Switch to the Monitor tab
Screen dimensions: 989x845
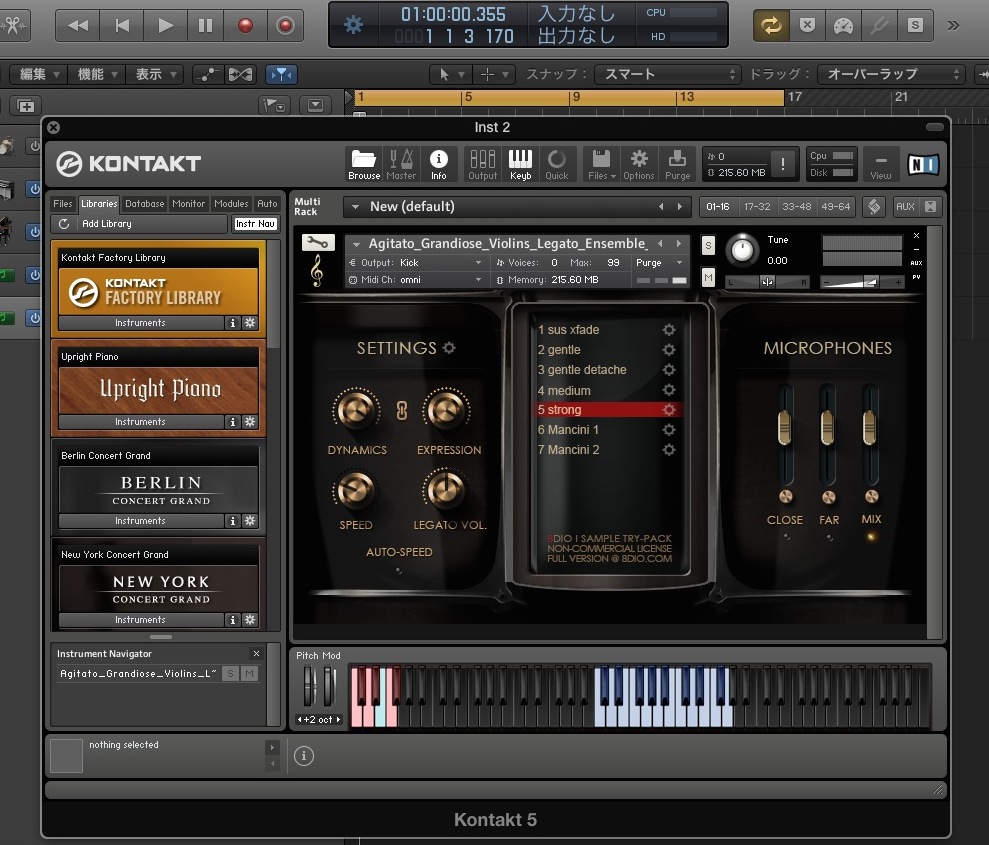click(189, 204)
